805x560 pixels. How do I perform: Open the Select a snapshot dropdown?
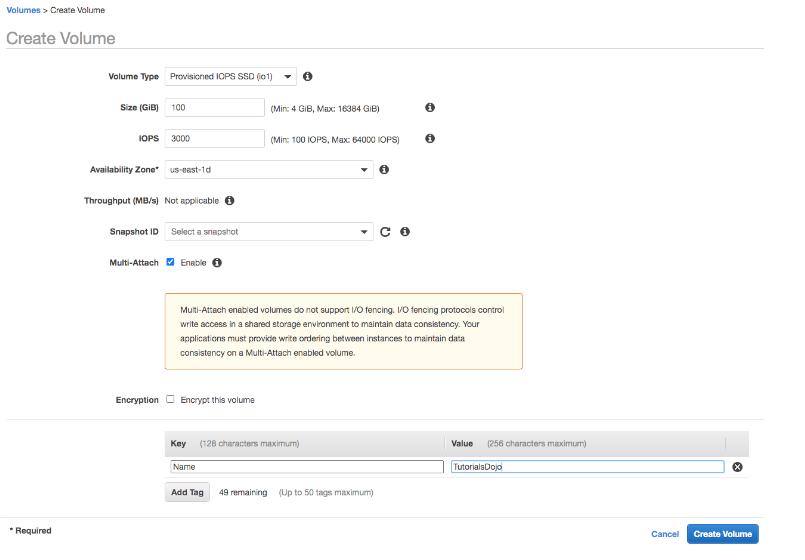[x=269, y=232]
